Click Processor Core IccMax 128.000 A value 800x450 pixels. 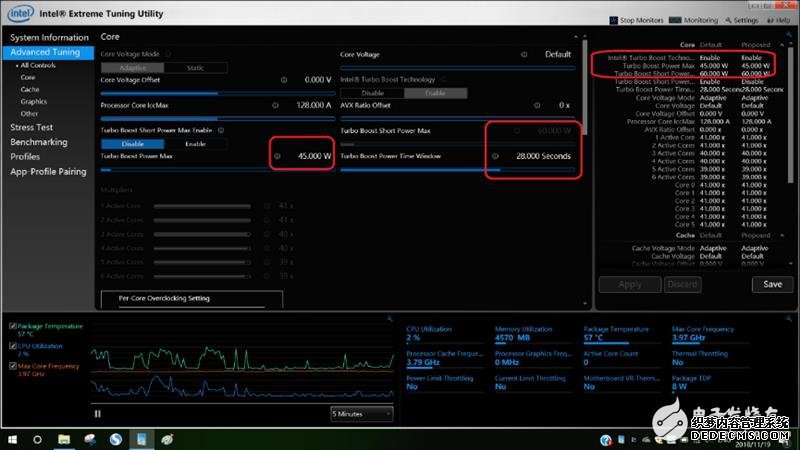(x=314, y=105)
